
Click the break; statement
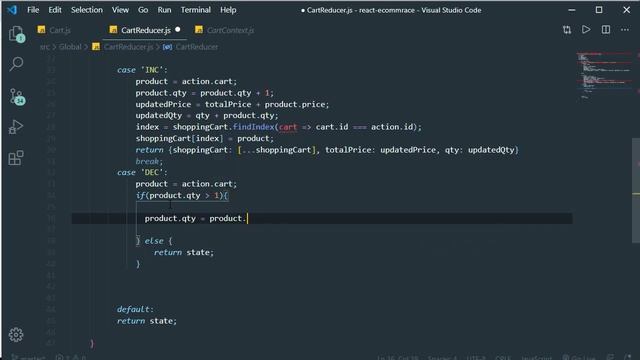pyautogui.click(x=149, y=161)
